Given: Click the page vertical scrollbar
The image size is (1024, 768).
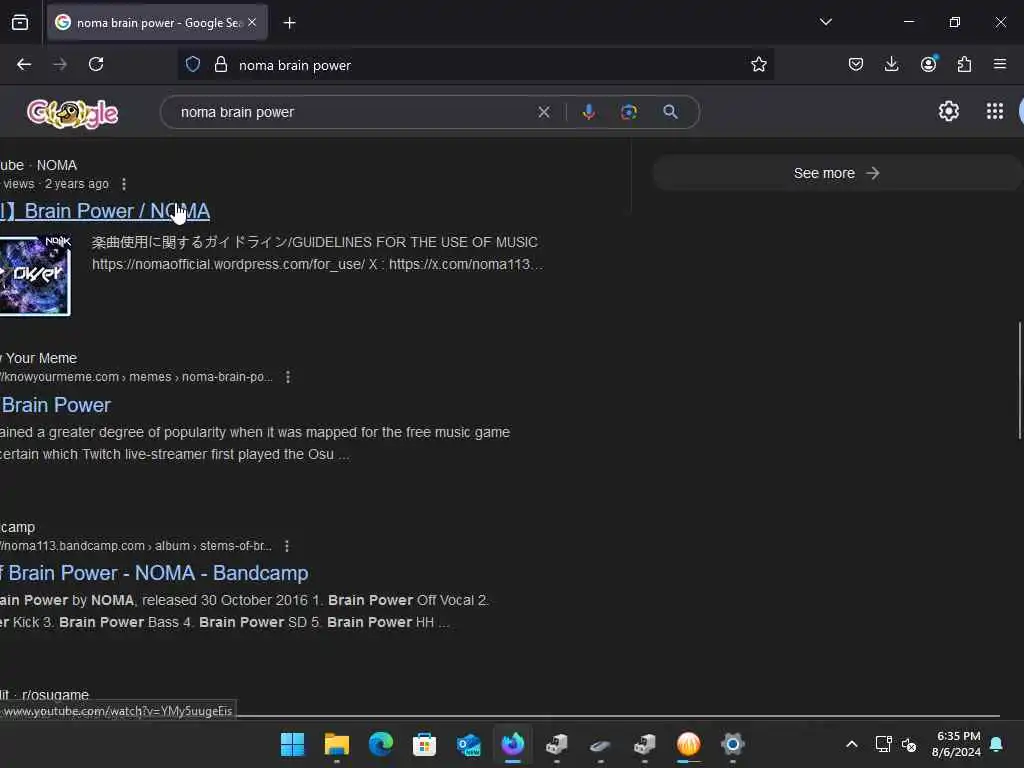Looking at the screenshot, I should coord(1019,381).
